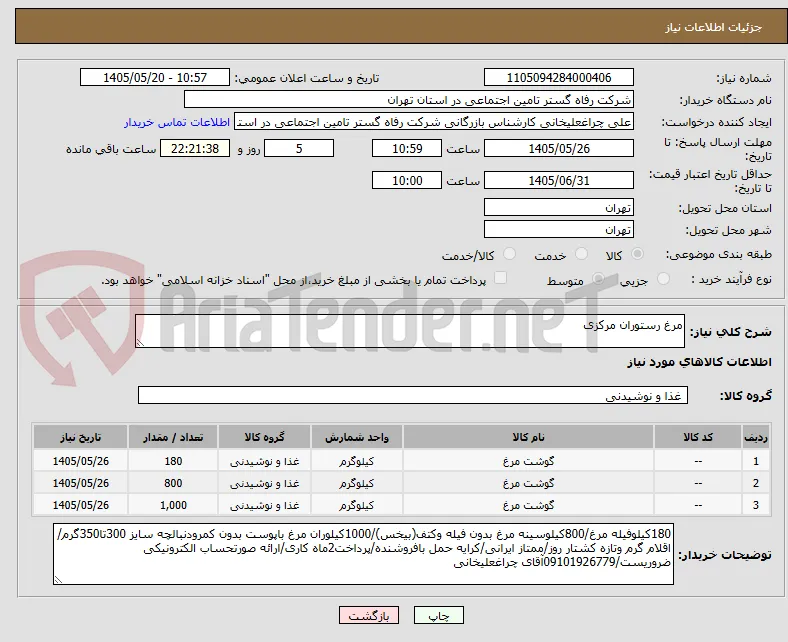Click the ردیف column header
The height and width of the screenshot is (642, 788).
tap(755, 437)
